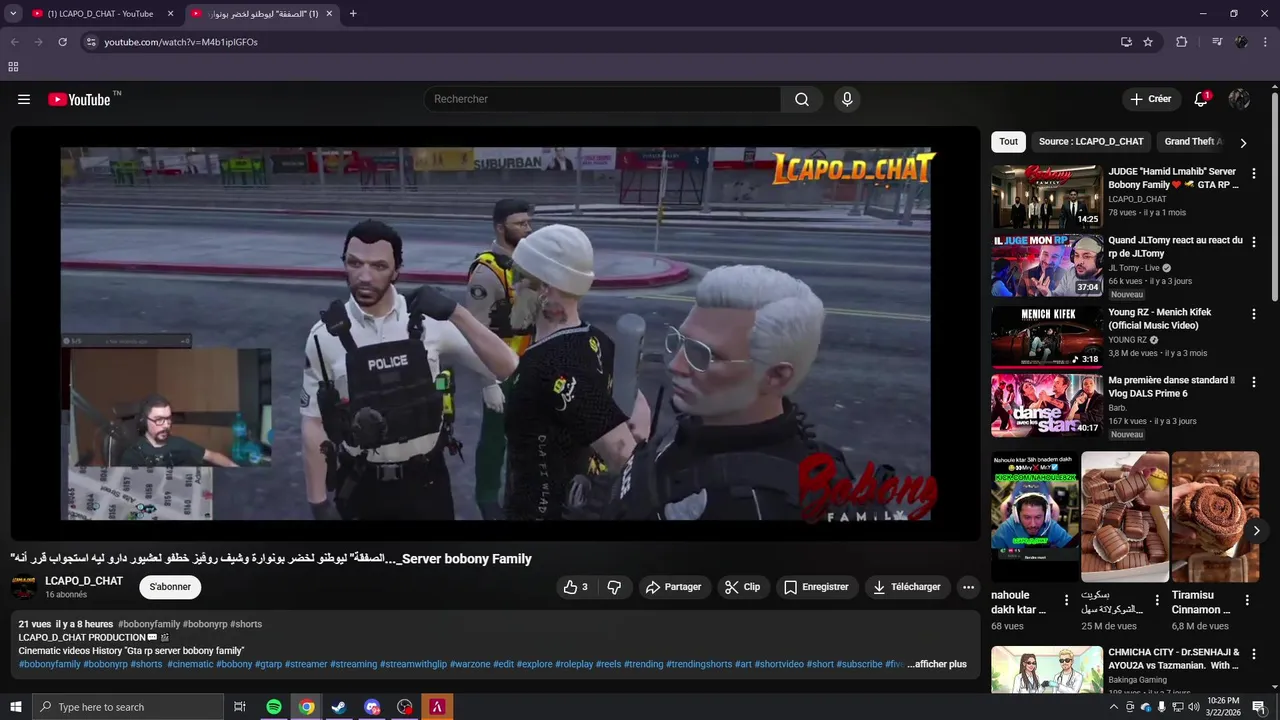
Task: Open the LCAPO_D_CHAT channel name link
Action: 84,581
